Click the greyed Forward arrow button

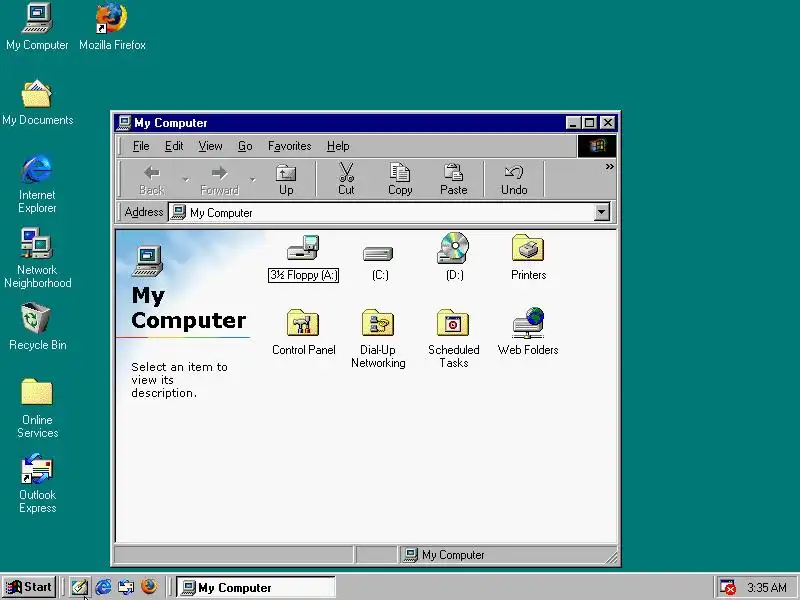coord(219,180)
